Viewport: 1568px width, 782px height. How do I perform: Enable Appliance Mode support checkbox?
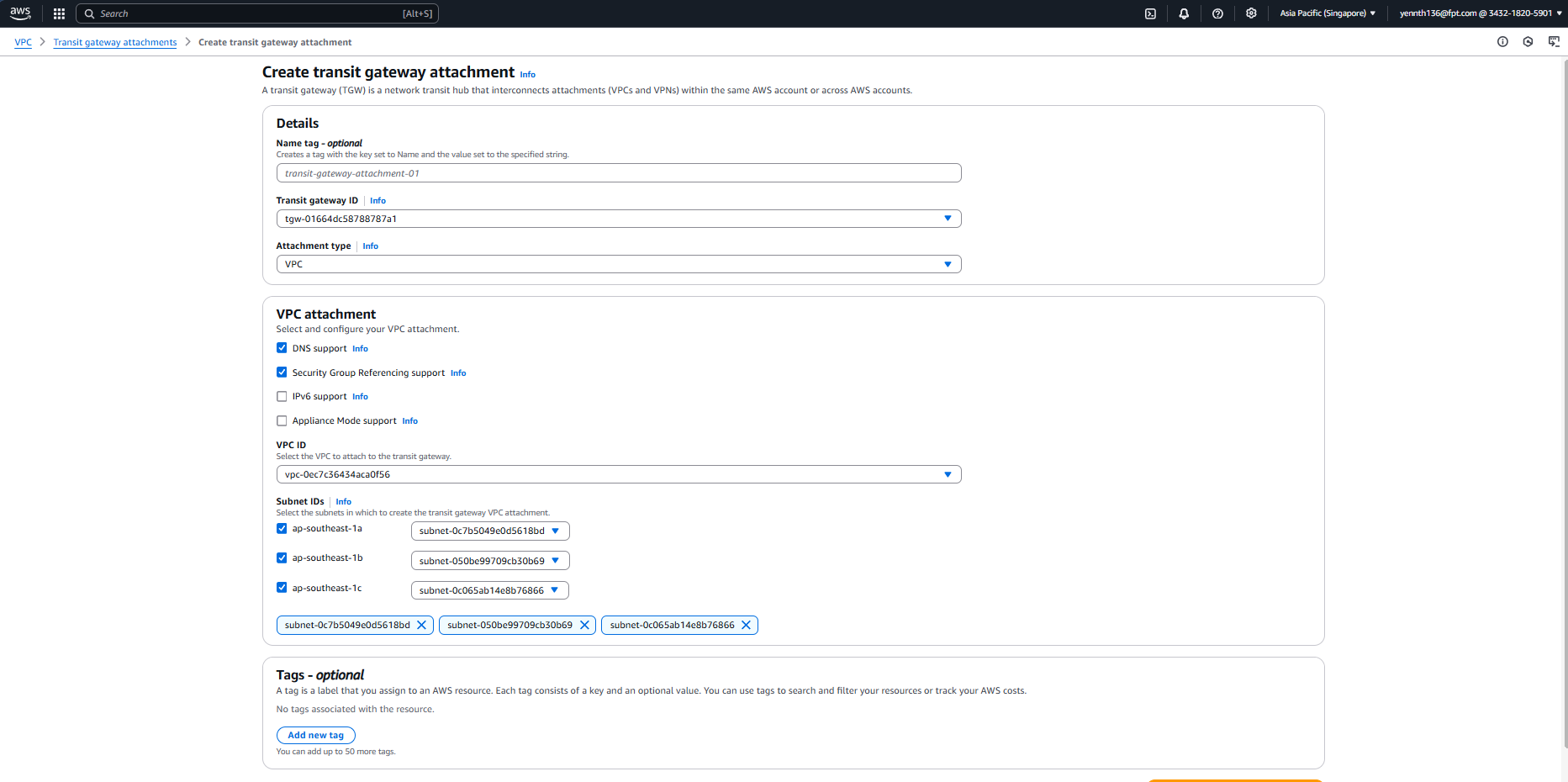282,421
